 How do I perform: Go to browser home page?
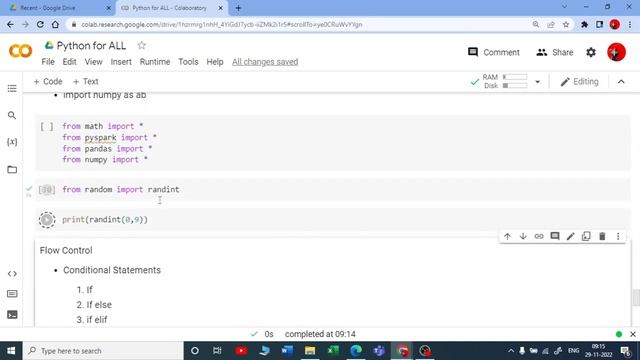[55, 24]
